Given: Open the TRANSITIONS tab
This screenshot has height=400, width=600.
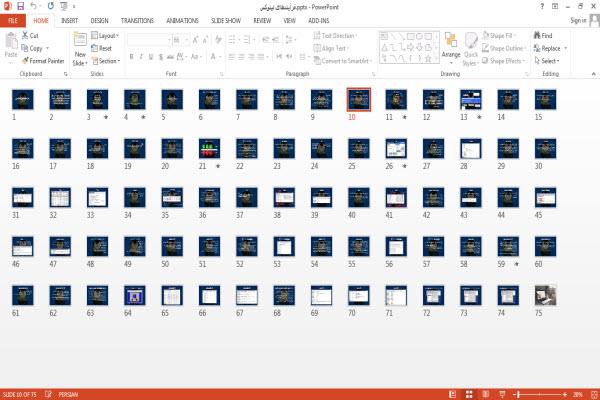Looking at the screenshot, I should 137,21.
